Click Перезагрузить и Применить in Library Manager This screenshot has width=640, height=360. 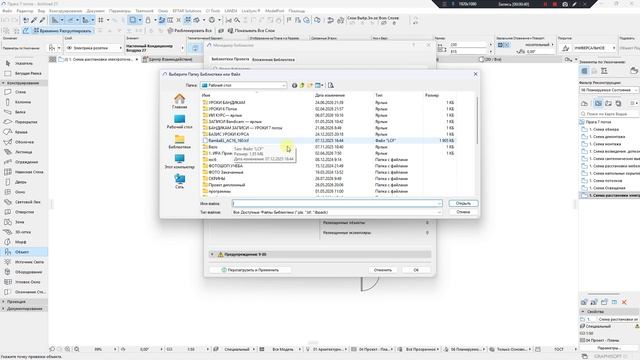(250, 270)
